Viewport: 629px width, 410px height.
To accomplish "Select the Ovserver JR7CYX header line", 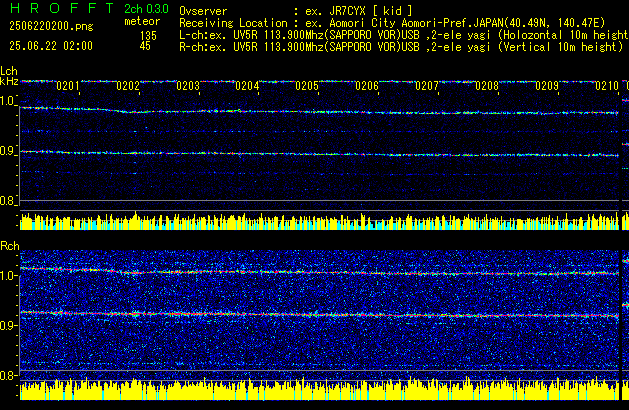I will 296,11.
